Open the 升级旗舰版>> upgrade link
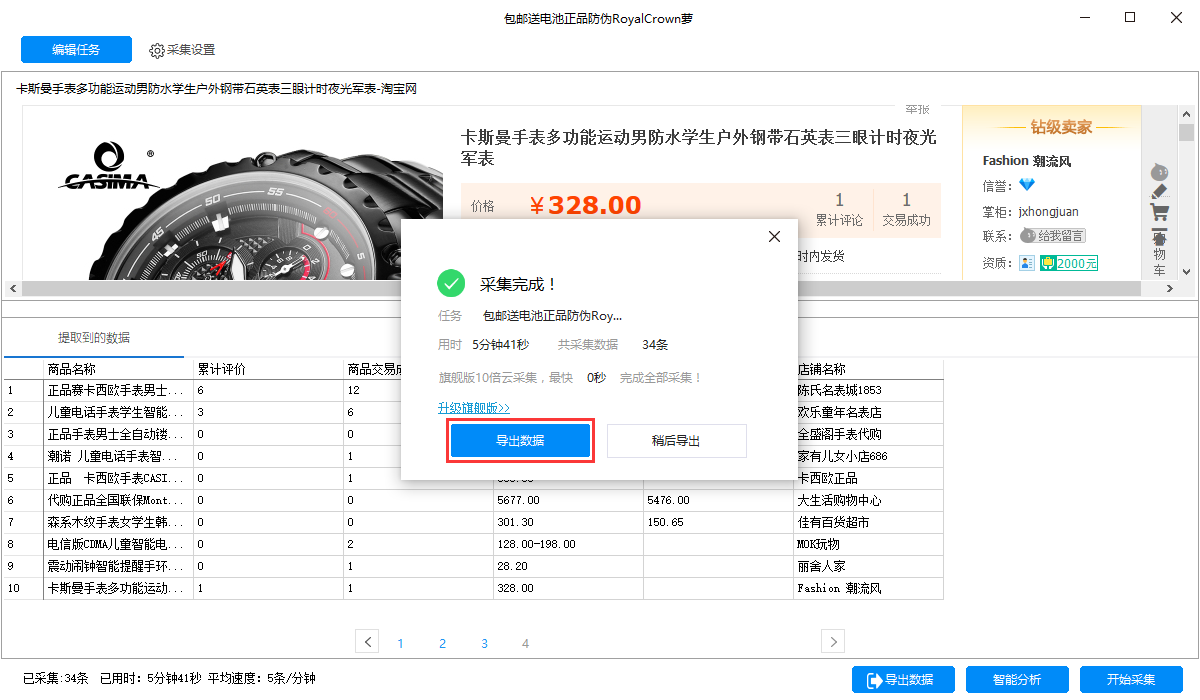Screen dimensions: 1200x700 (x=474, y=408)
